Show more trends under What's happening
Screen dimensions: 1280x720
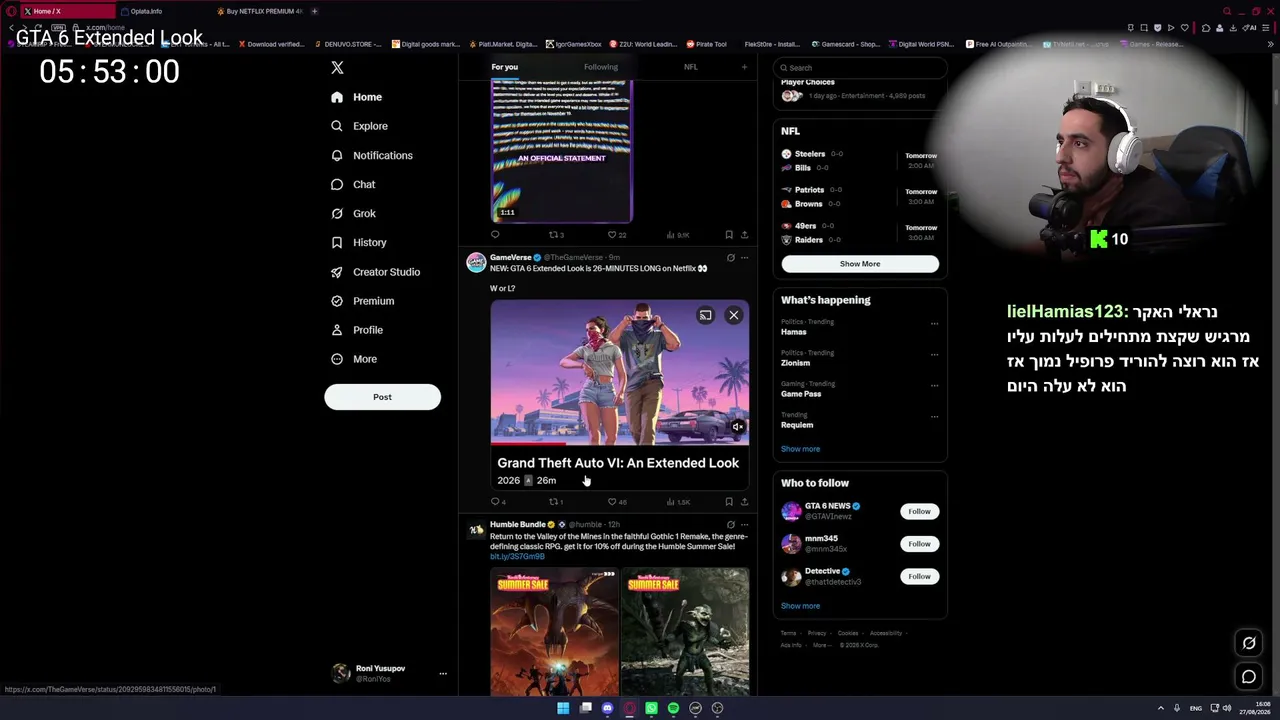click(800, 449)
